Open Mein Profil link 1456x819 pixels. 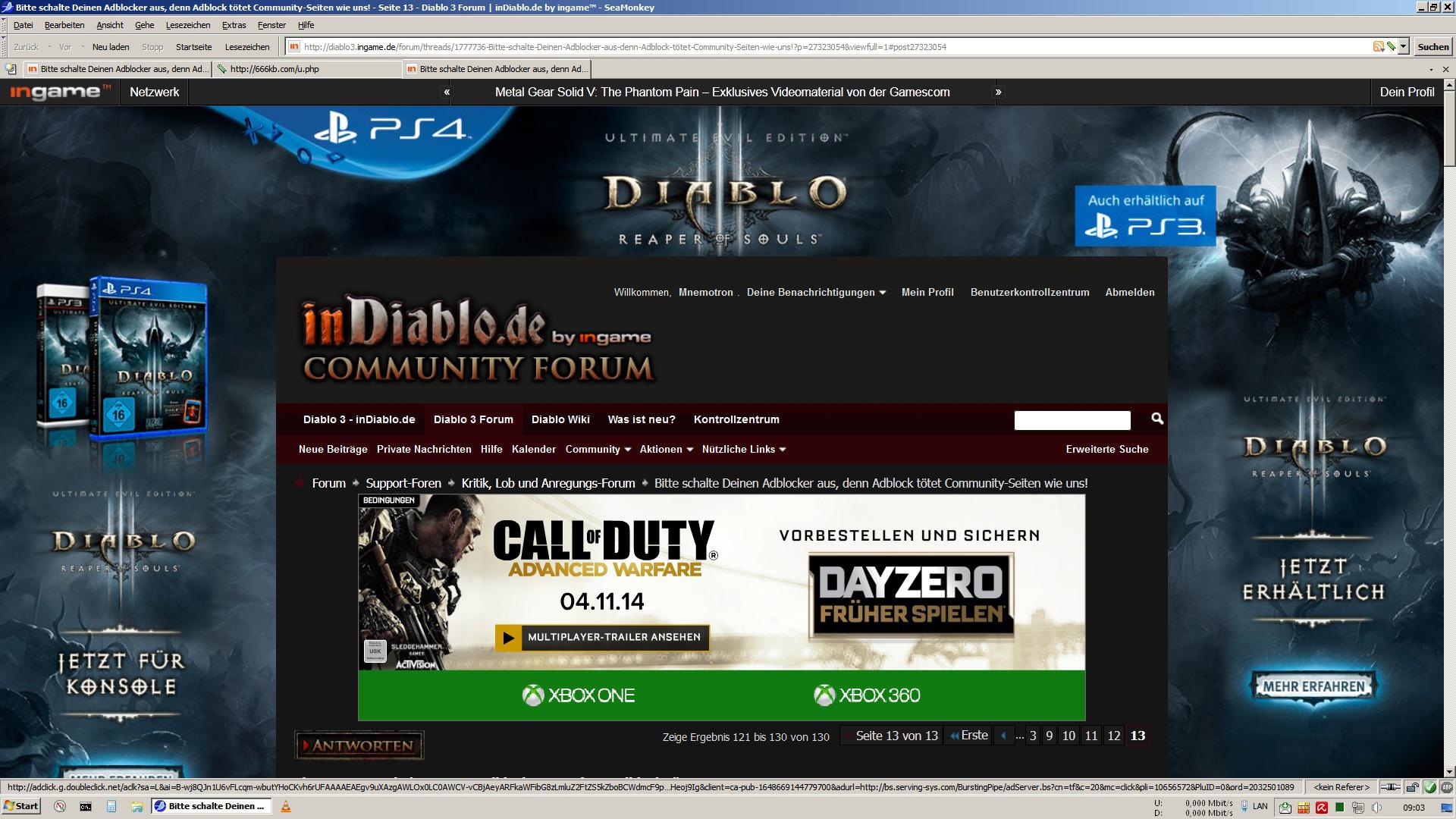[927, 292]
